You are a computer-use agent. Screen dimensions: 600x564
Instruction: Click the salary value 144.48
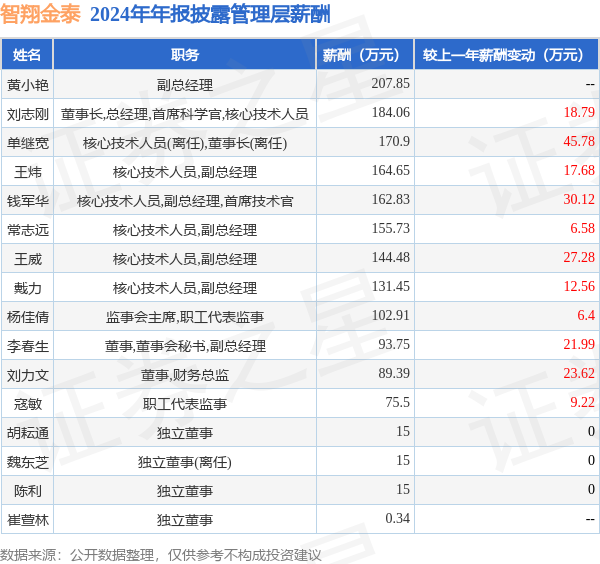[390, 258]
